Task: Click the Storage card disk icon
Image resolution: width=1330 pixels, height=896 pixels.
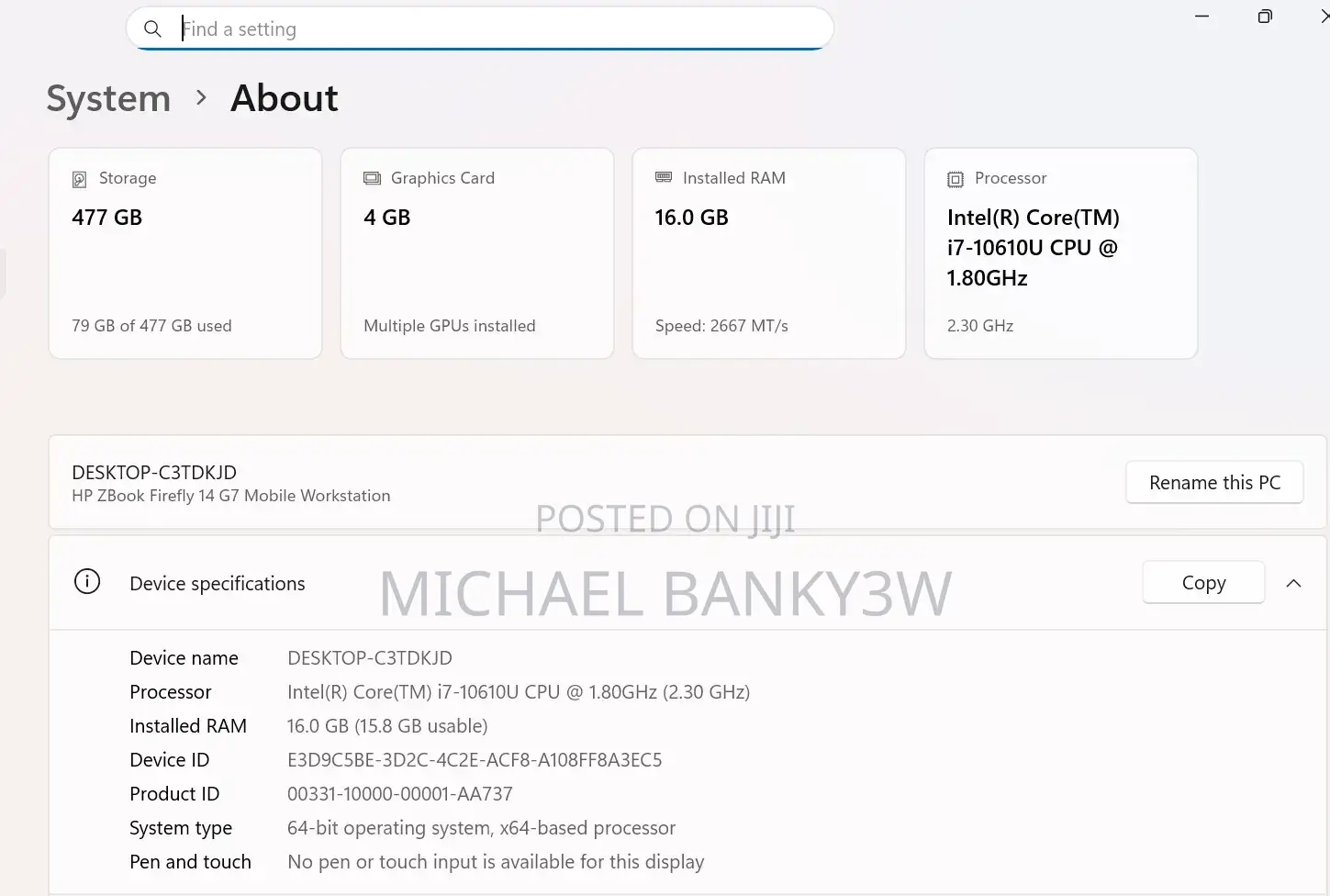Action: [80, 179]
